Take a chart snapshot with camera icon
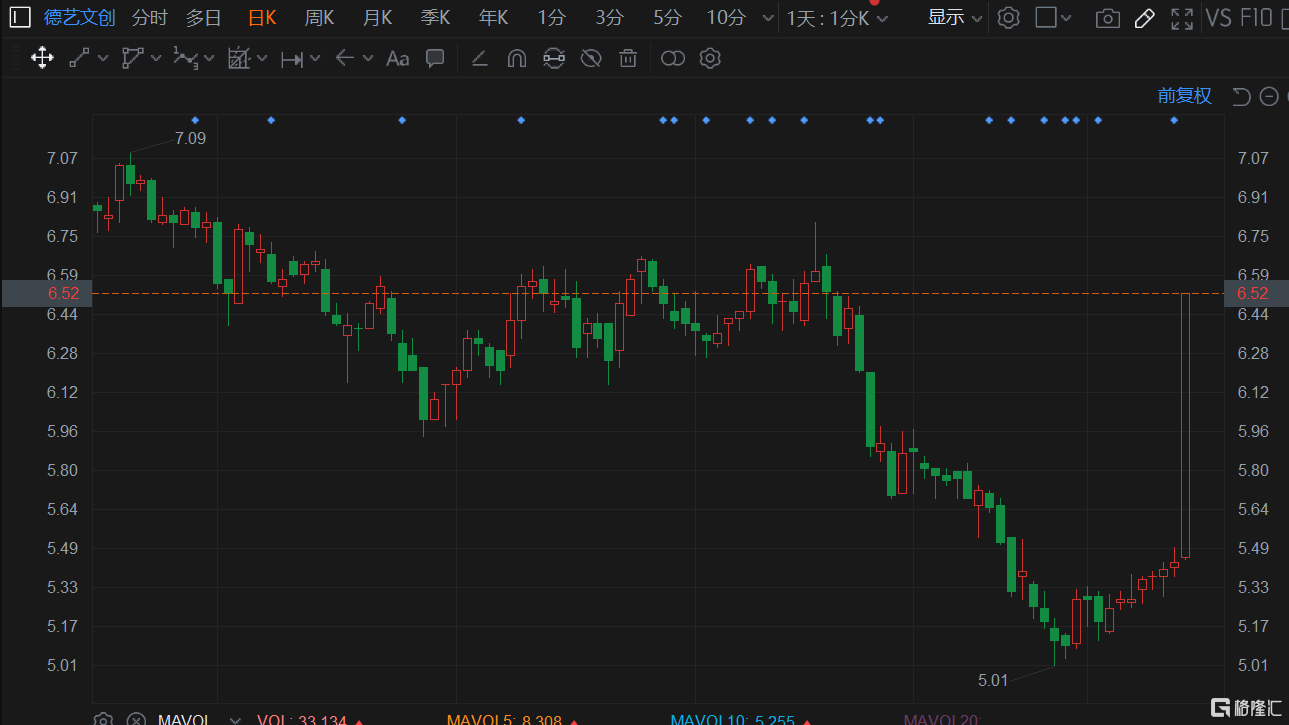 [1107, 18]
